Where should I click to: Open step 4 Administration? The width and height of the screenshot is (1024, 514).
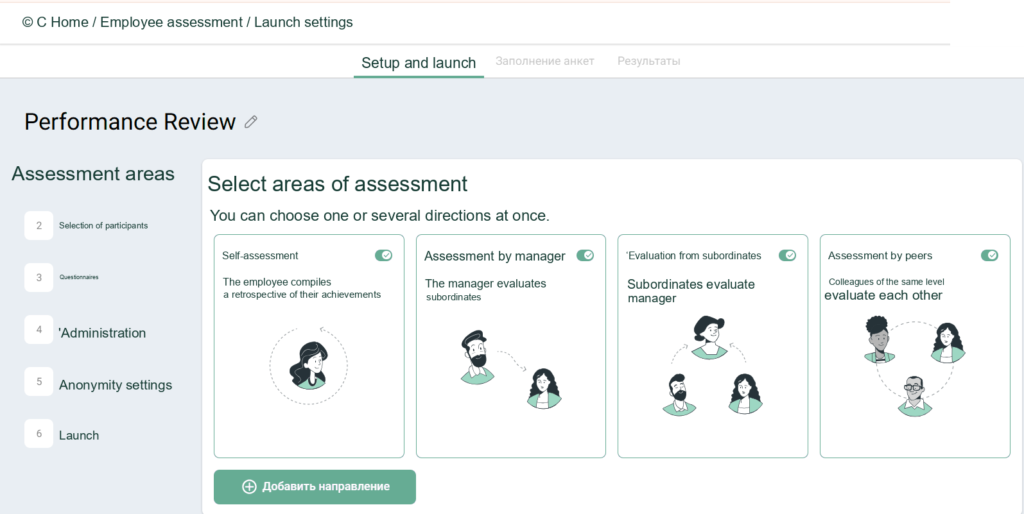[x=86, y=332]
